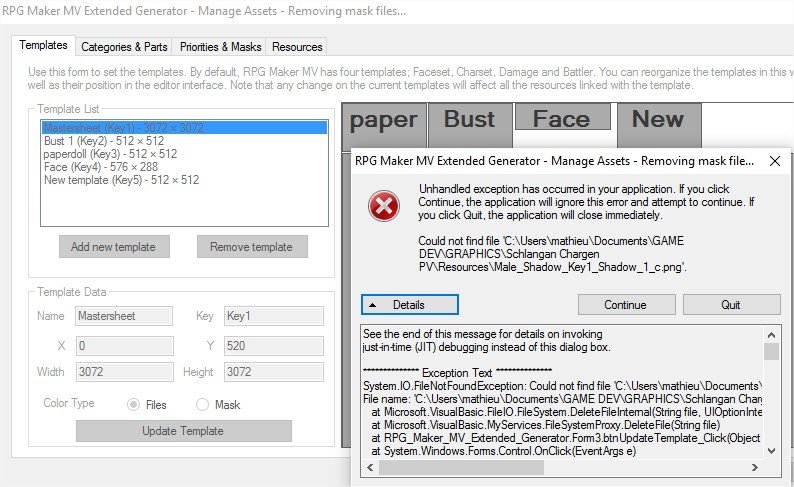The height and width of the screenshot is (487, 794).
Task: Click the vertical scrollbar thumb in details
Action: point(771,351)
